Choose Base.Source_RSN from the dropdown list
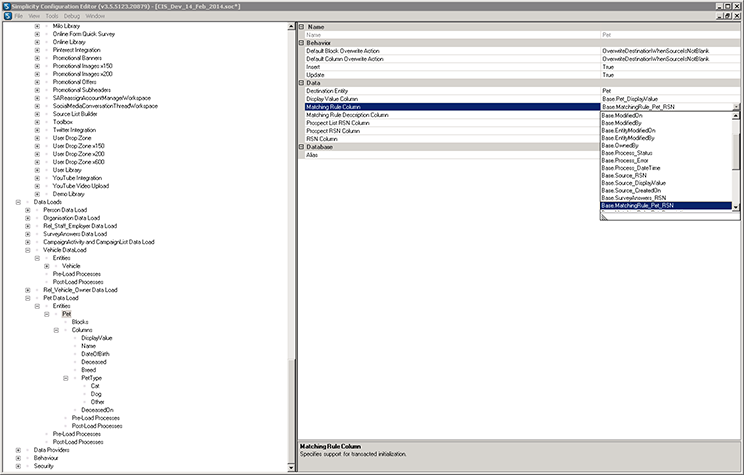The height and width of the screenshot is (475, 744). pos(666,175)
